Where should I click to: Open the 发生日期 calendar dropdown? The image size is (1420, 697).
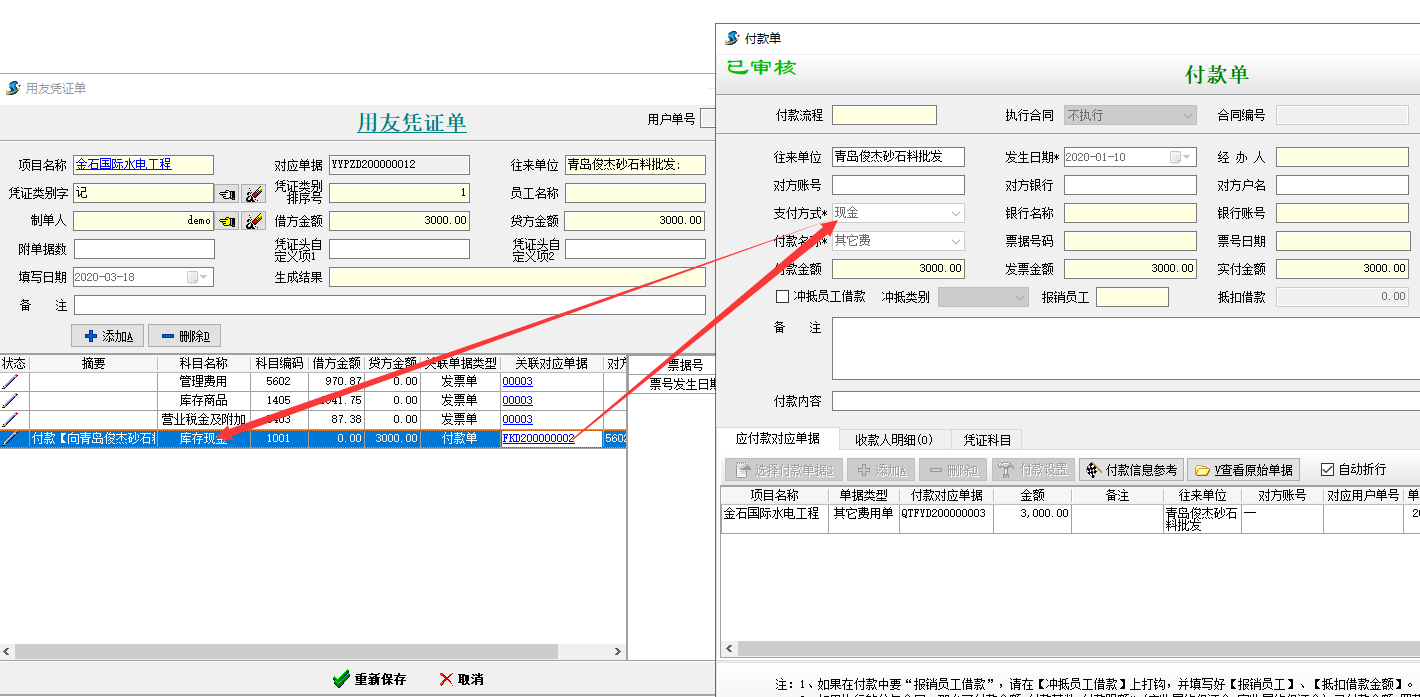click(1185, 157)
